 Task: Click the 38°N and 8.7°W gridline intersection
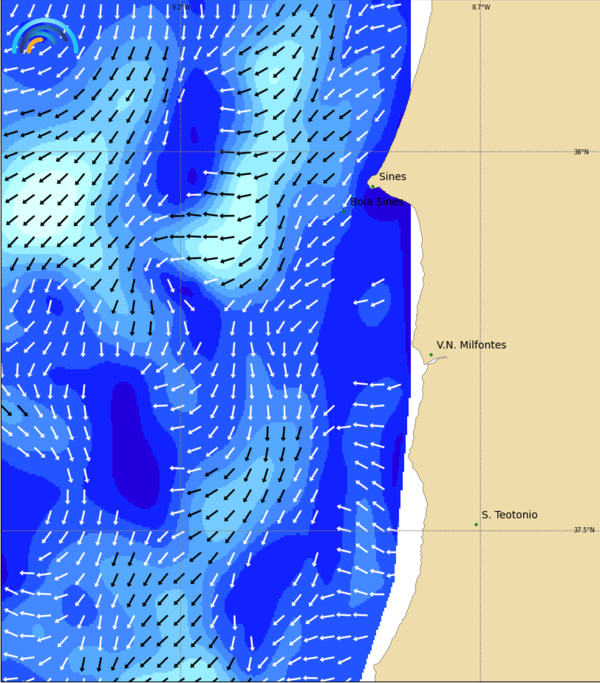click(x=481, y=152)
